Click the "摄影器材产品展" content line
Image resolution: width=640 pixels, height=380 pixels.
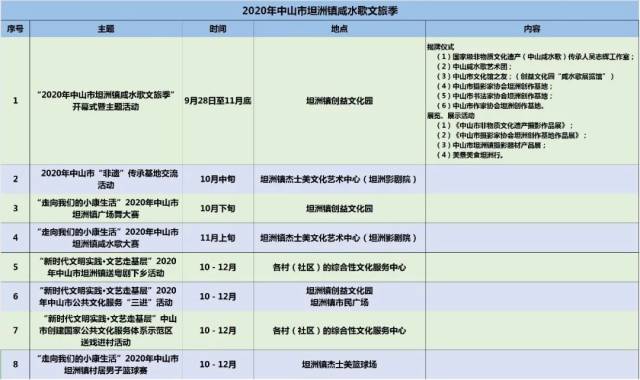(x=491, y=145)
